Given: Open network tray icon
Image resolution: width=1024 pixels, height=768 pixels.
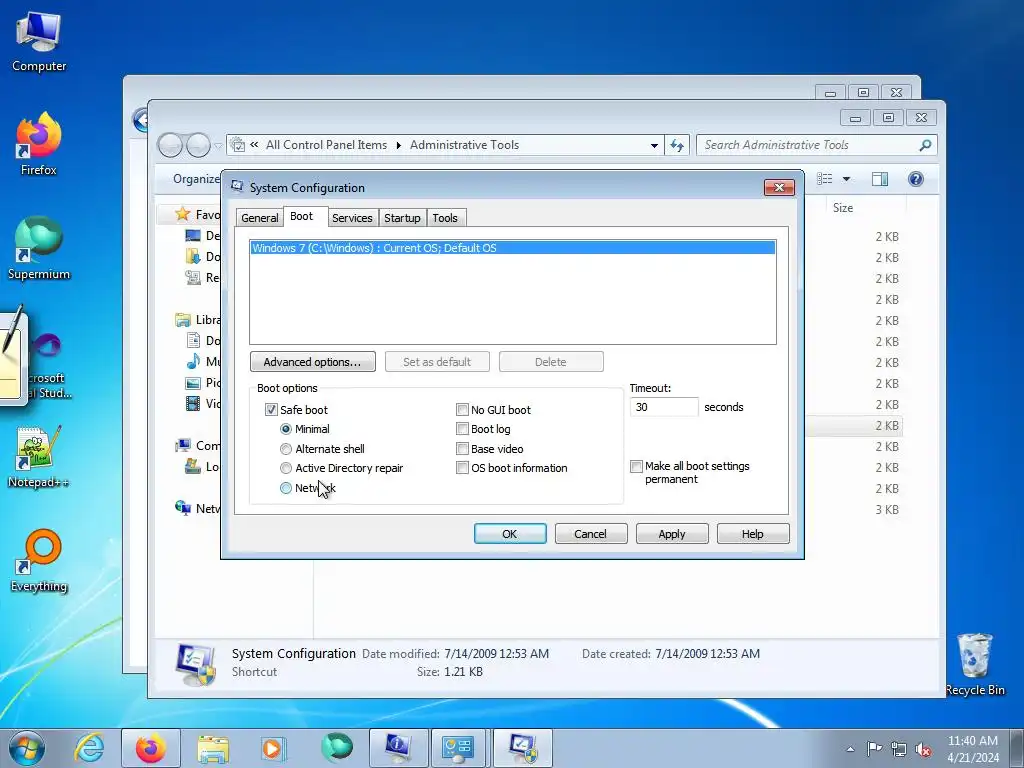Looking at the screenshot, I should pyautogui.click(x=899, y=749).
